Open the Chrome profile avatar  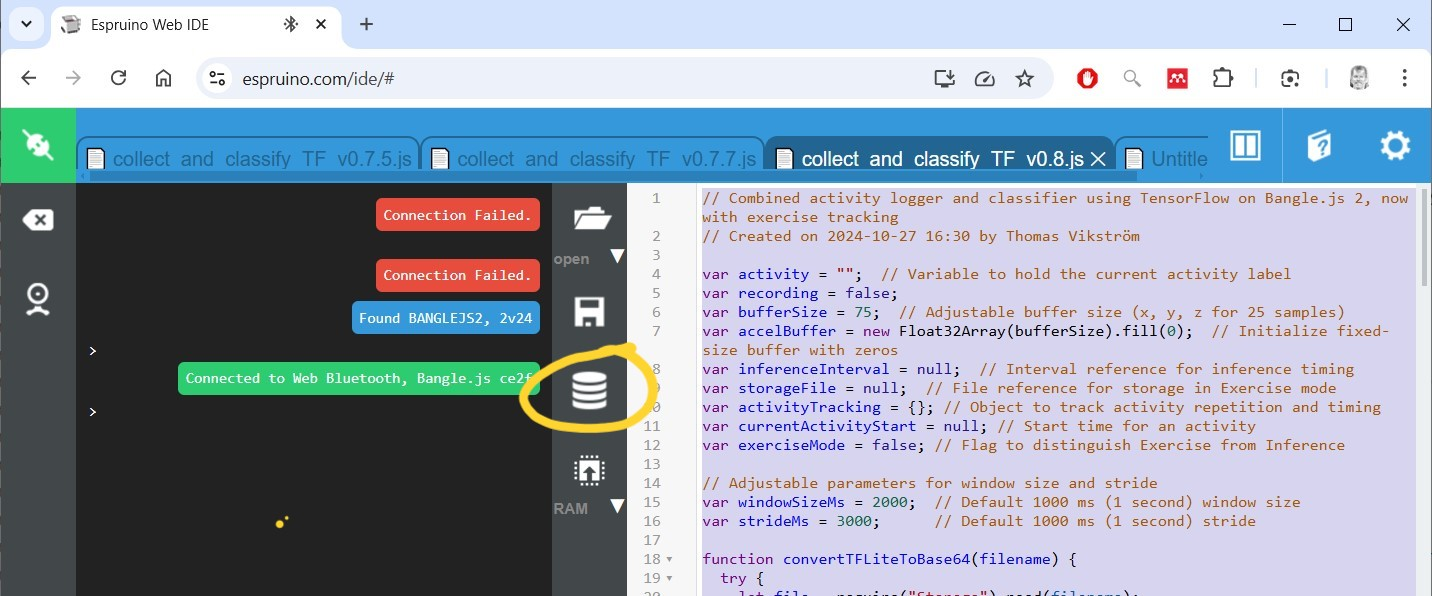(1359, 78)
